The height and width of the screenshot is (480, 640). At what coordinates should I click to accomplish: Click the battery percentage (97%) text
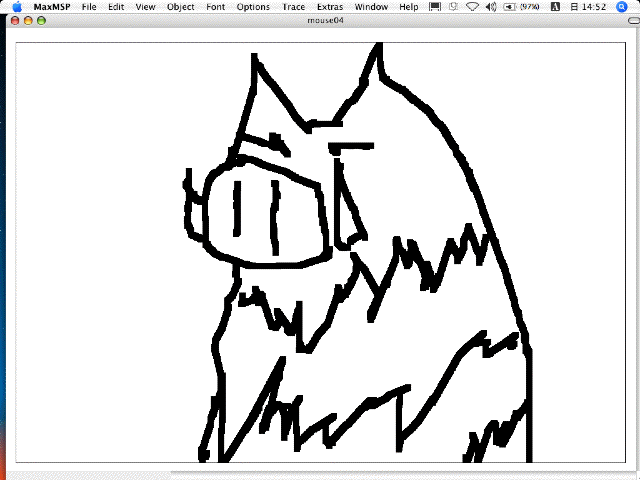click(529, 7)
